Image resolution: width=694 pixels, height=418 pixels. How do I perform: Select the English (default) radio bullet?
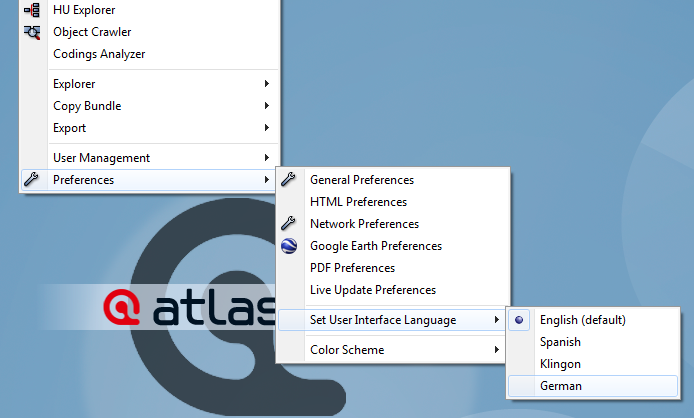[519, 320]
